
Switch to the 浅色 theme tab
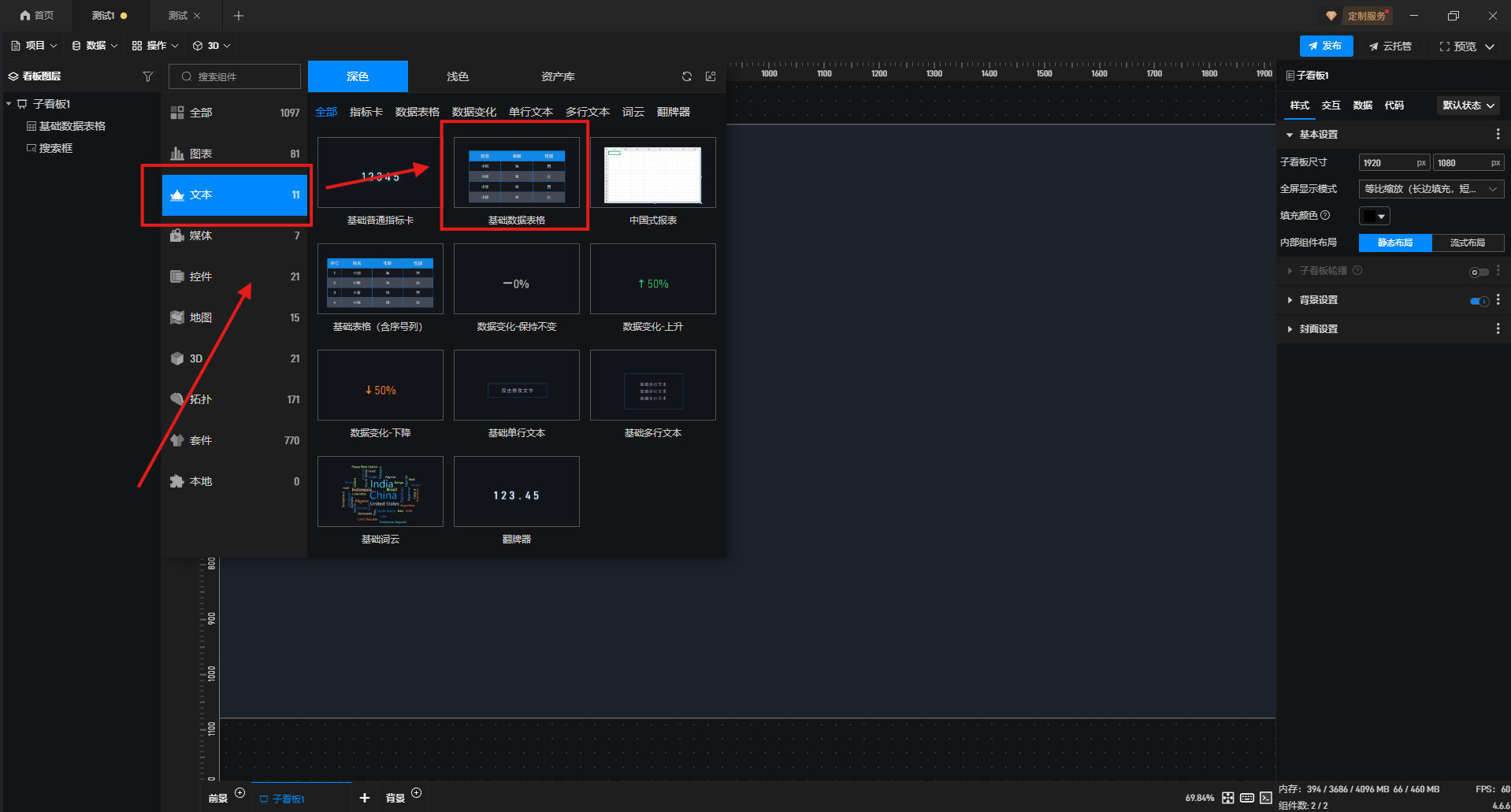click(457, 76)
